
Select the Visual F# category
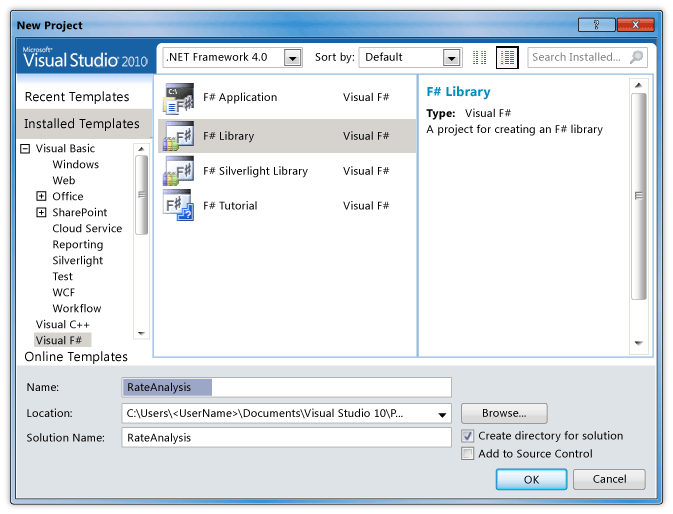(63, 340)
